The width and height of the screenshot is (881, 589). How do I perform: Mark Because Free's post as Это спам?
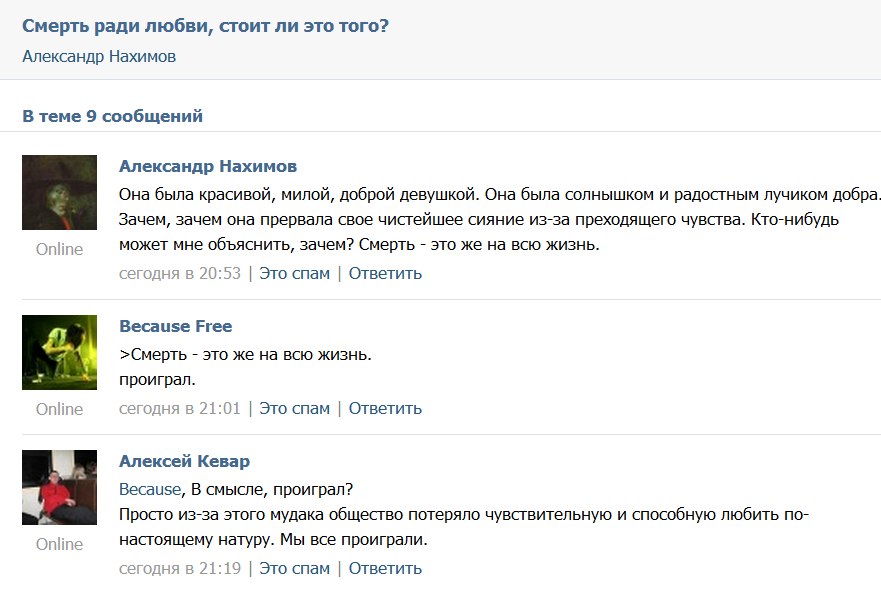[x=294, y=408]
